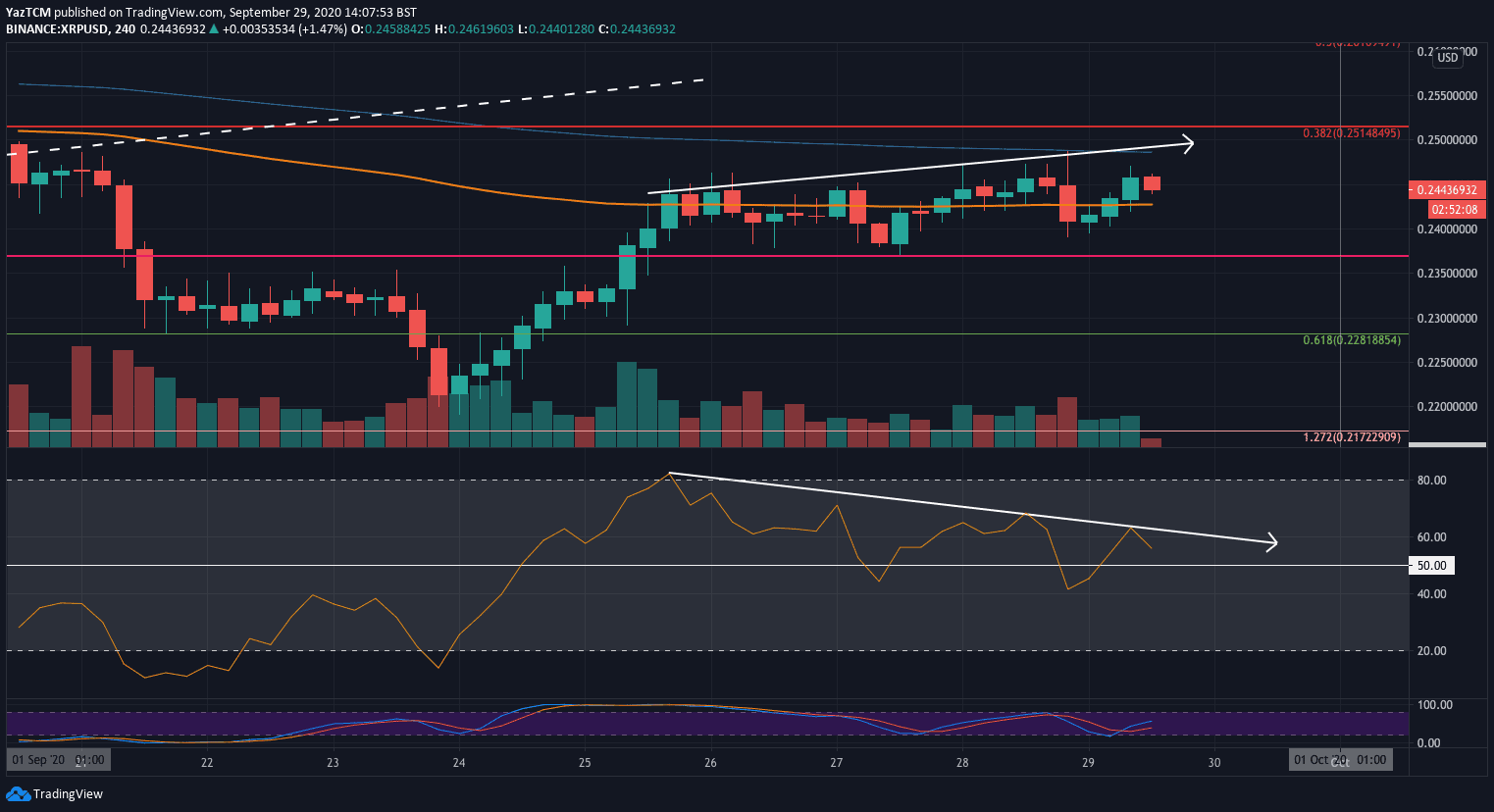Viewport: 1494px width, 812px height.
Task: Click the bar countdown timer 02:52:08
Action: click(x=1455, y=210)
